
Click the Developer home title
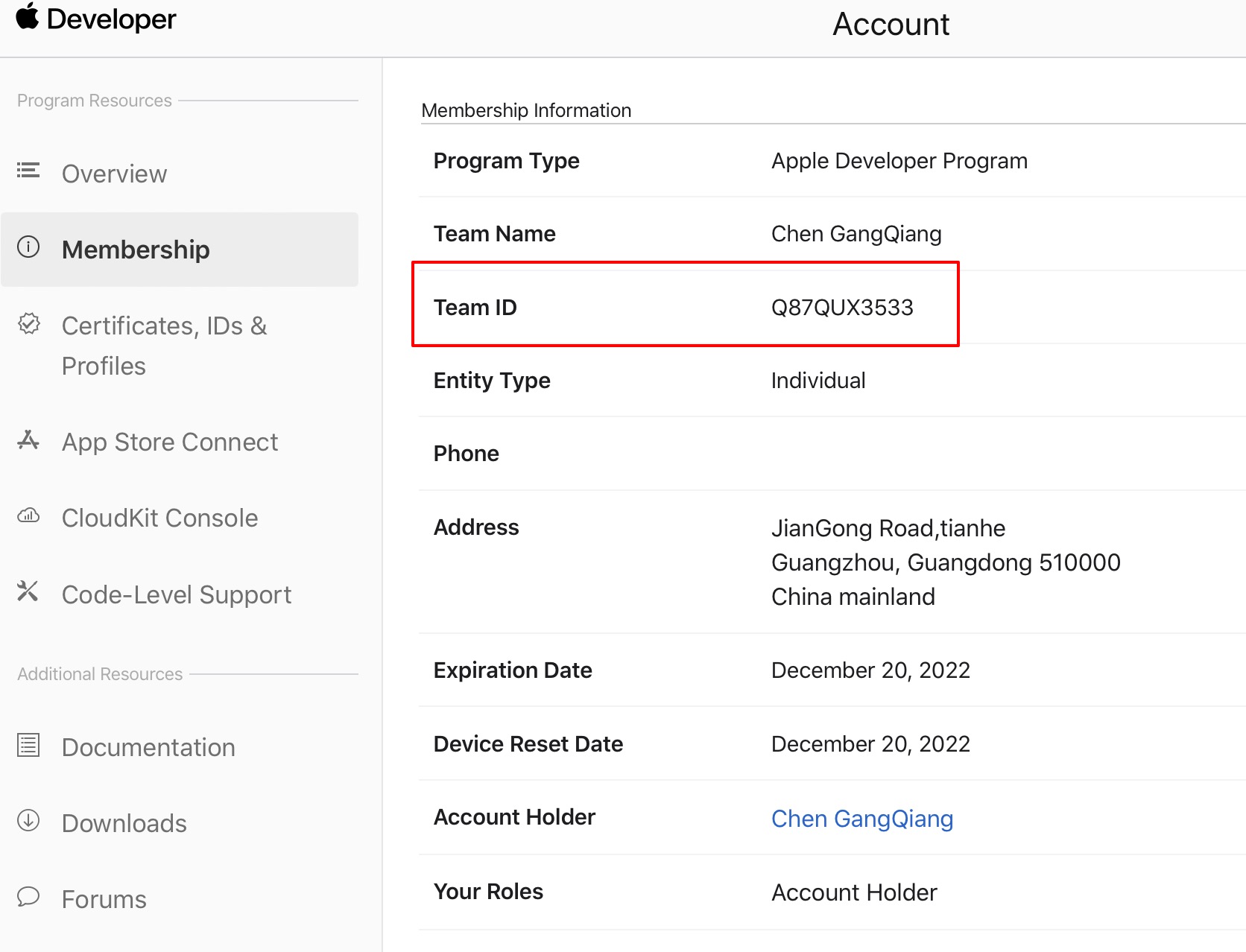click(x=111, y=19)
